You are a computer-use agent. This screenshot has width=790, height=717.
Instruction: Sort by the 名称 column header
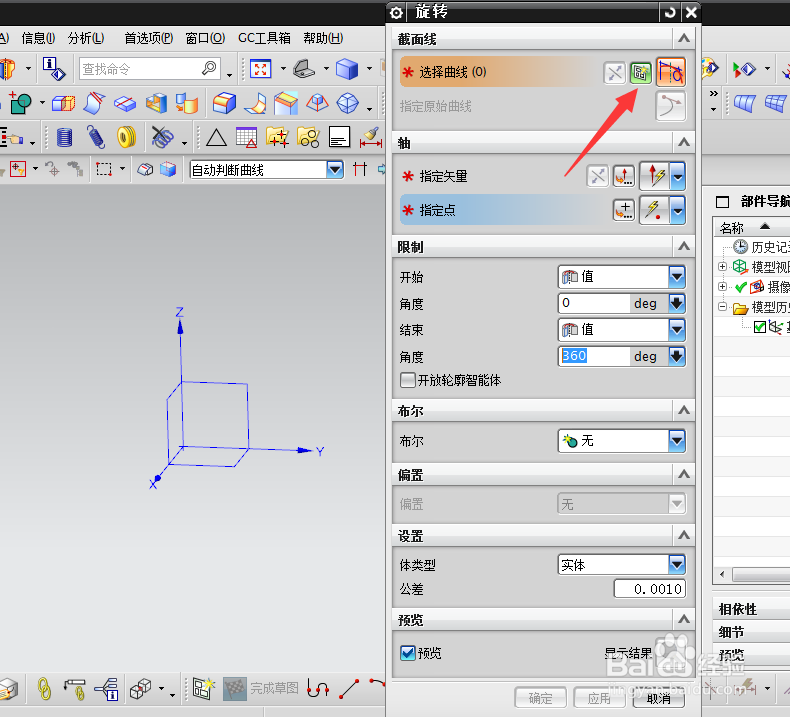[752, 227]
